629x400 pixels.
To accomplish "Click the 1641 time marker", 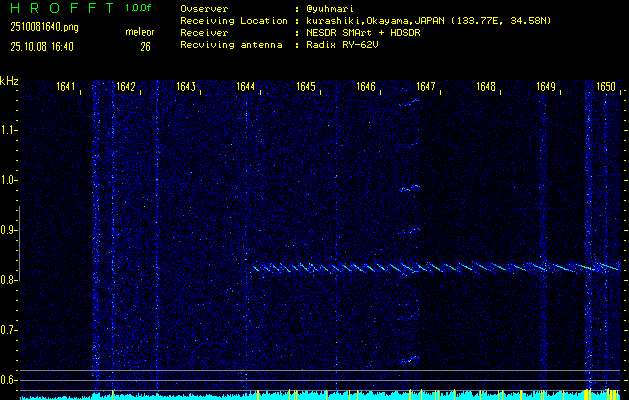I will pyautogui.click(x=68, y=87).
